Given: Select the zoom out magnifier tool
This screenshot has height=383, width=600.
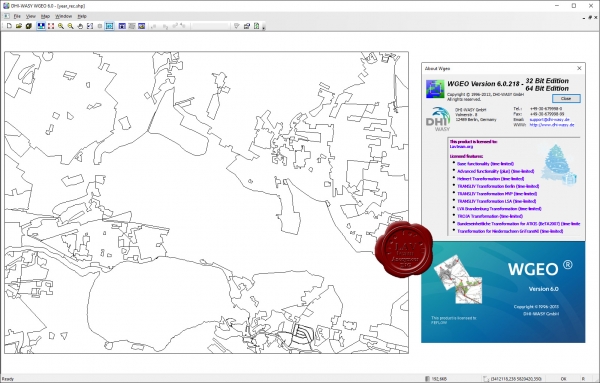Looking at the screenshot, I should 70,26.
